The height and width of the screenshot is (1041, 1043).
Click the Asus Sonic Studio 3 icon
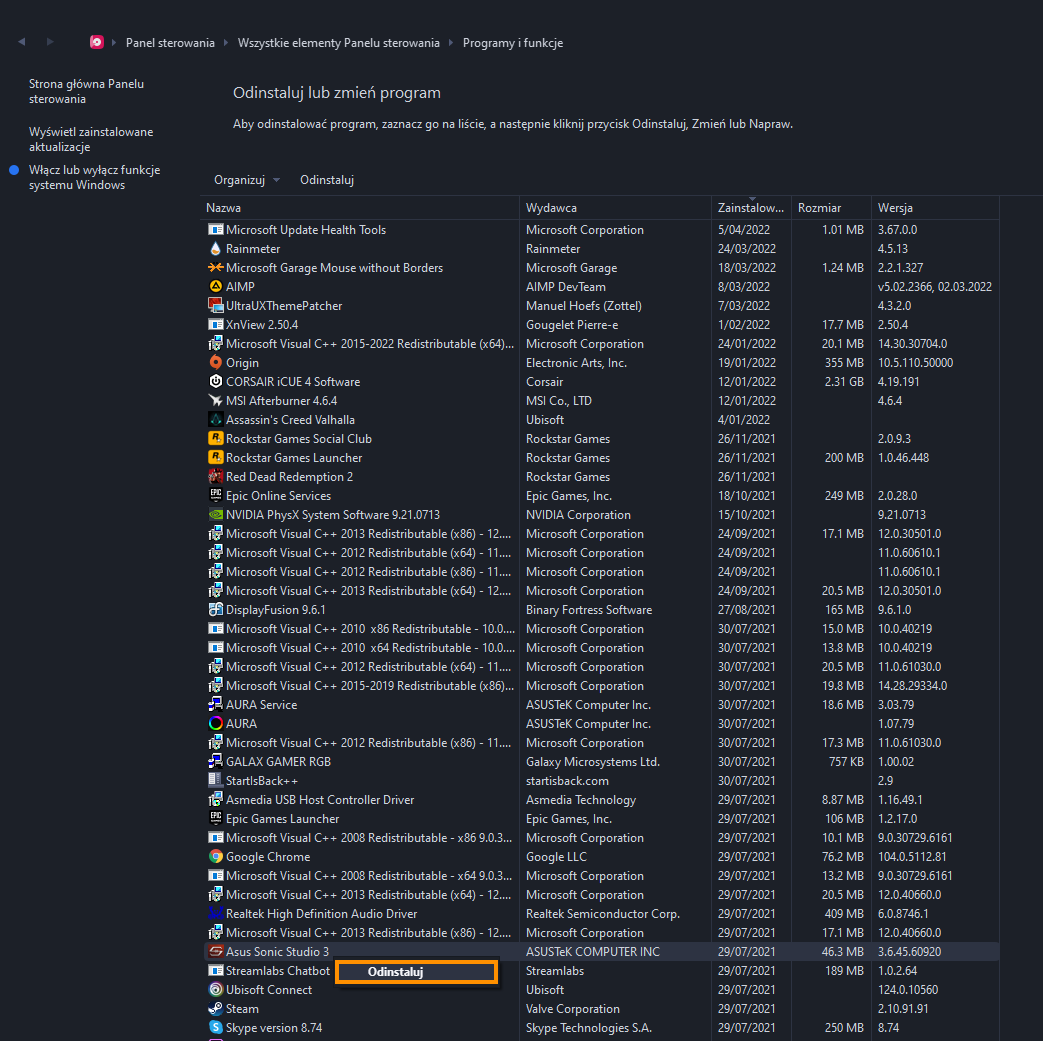(215, 952)
